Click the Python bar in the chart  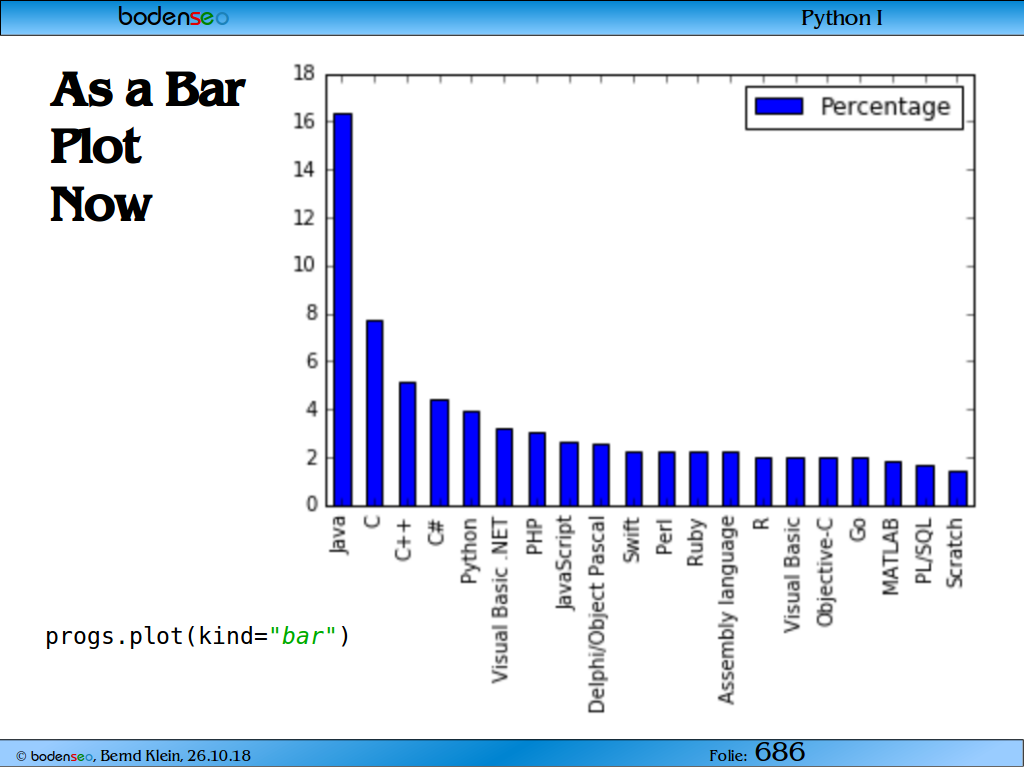pyautogui.click(x=471, y=458)
